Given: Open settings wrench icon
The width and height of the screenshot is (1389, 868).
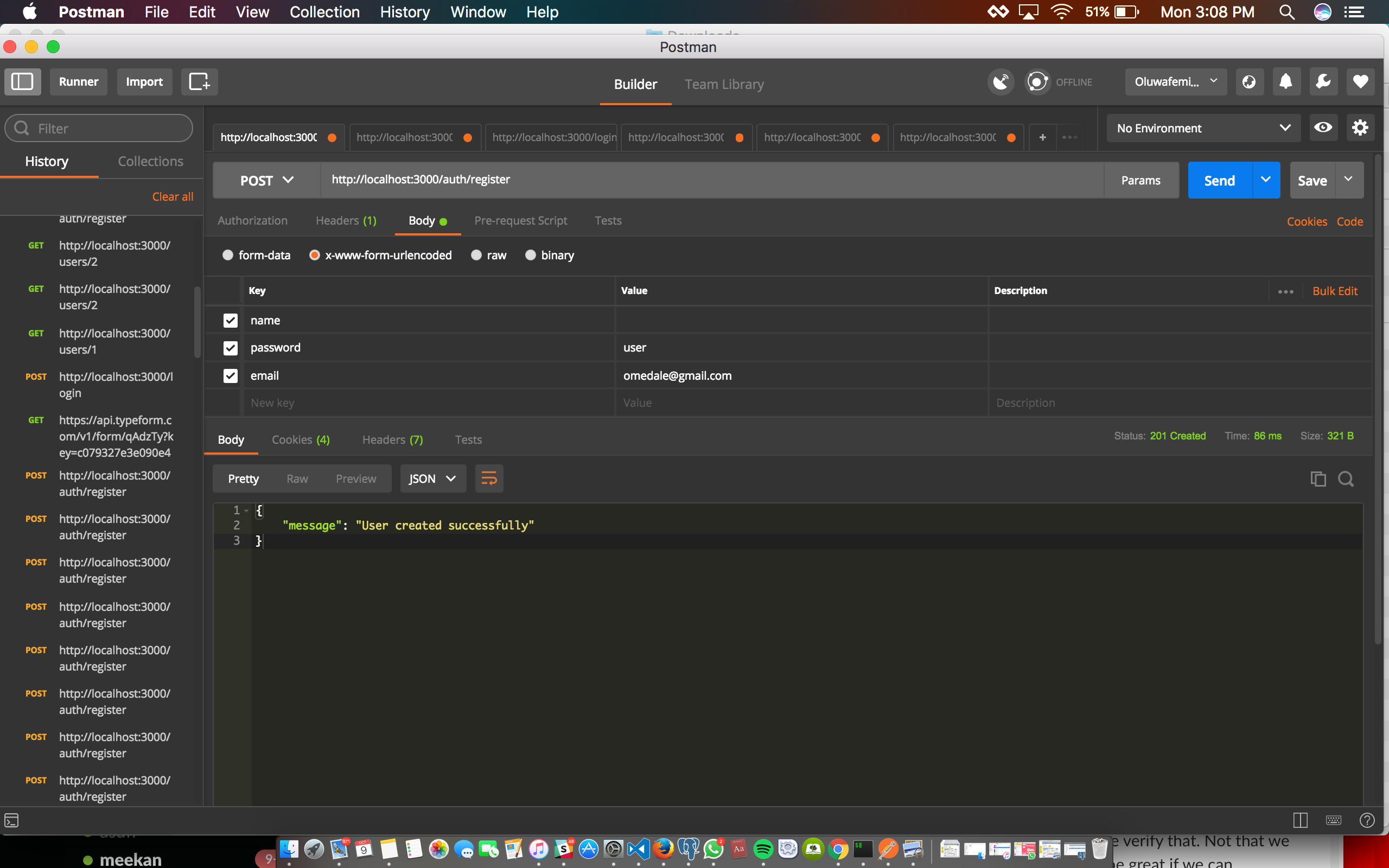Looking at the screenshot, I should (x=1323, y=81).
